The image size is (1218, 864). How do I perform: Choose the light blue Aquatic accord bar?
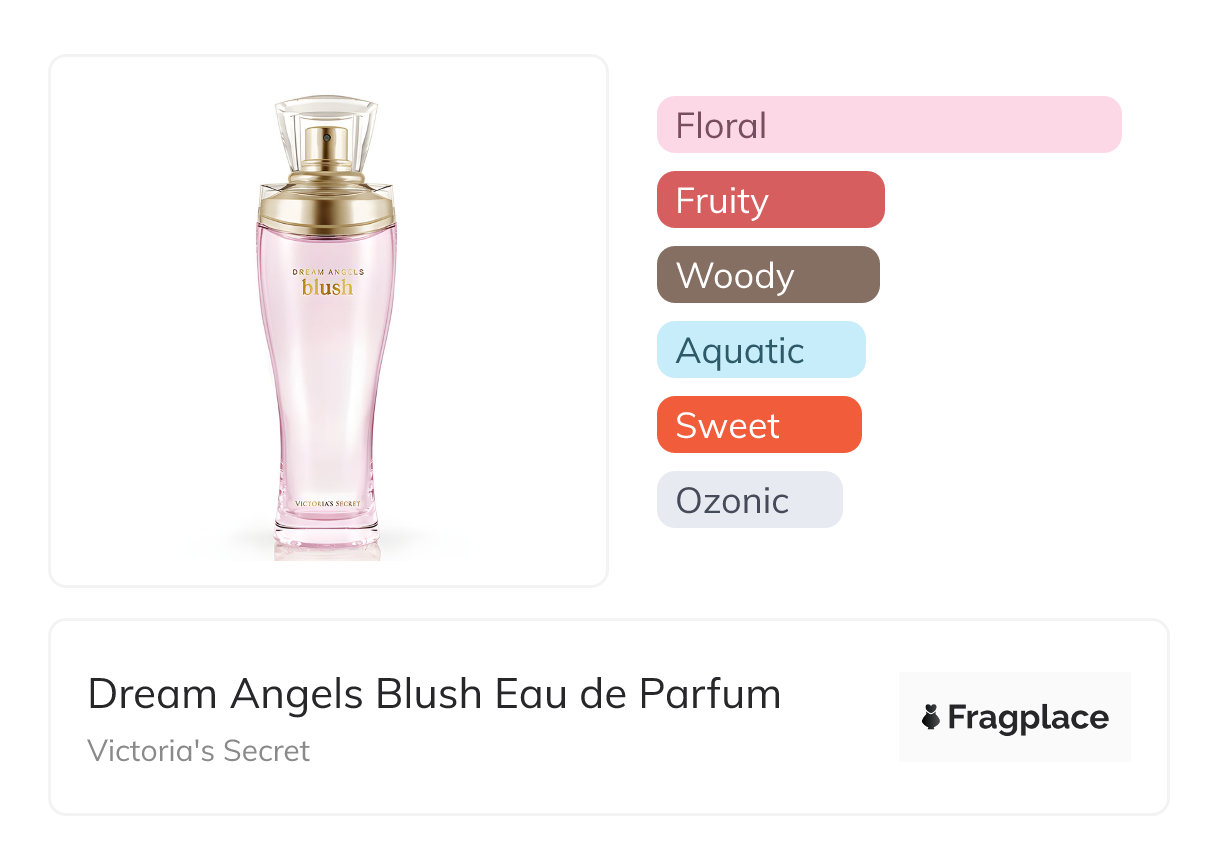pos(760,350)
